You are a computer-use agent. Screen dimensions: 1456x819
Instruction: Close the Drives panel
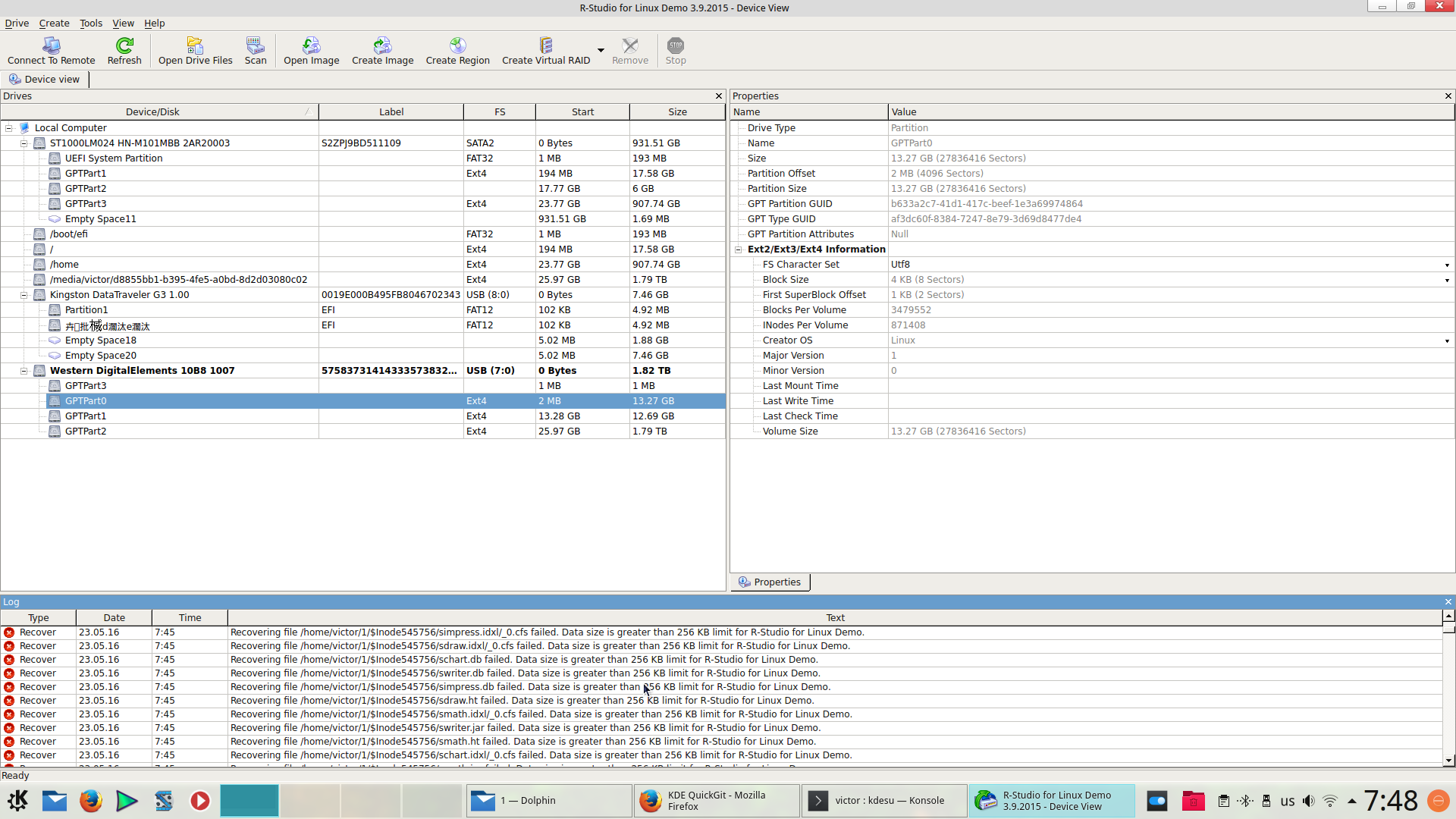(718, 96)
